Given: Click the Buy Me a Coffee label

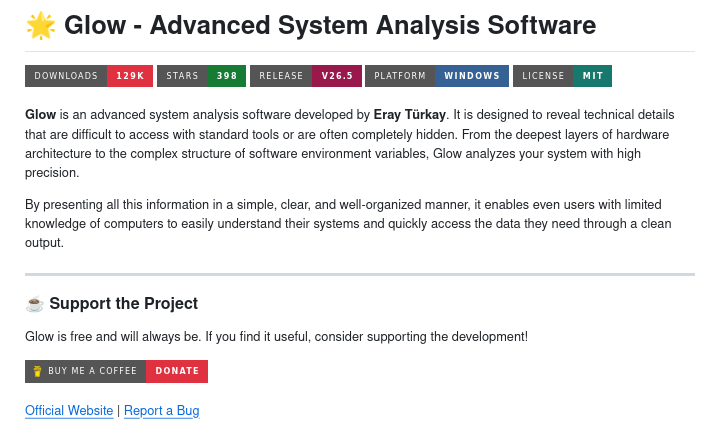Looking at the screenshot, I should click(x=92, y=371).
